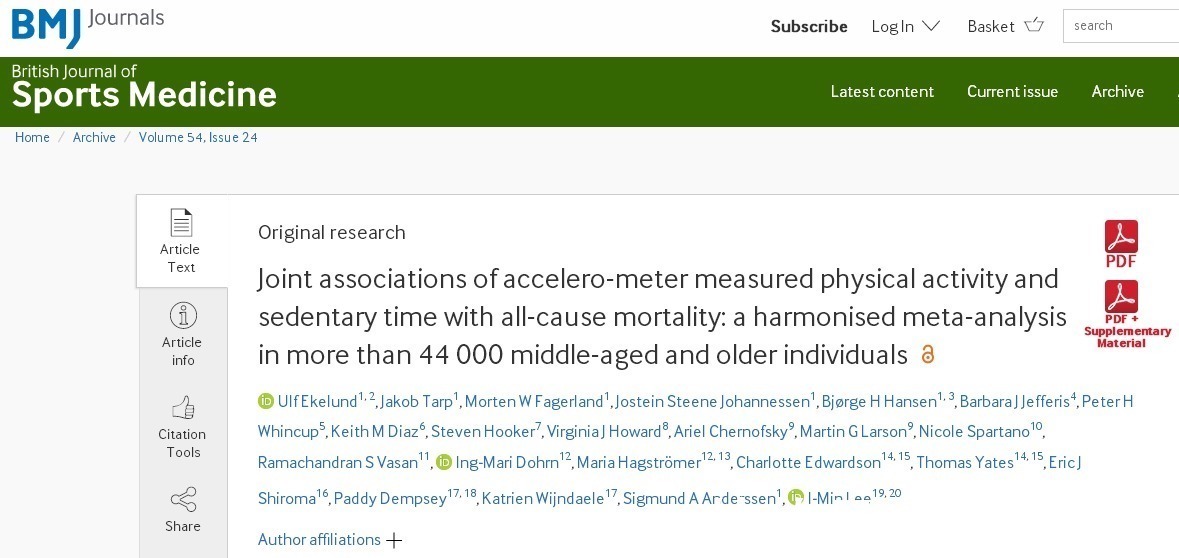Viewport: 1179px width, 558px height.
Task: Open the Article info panel
Action: coord(183,315)
